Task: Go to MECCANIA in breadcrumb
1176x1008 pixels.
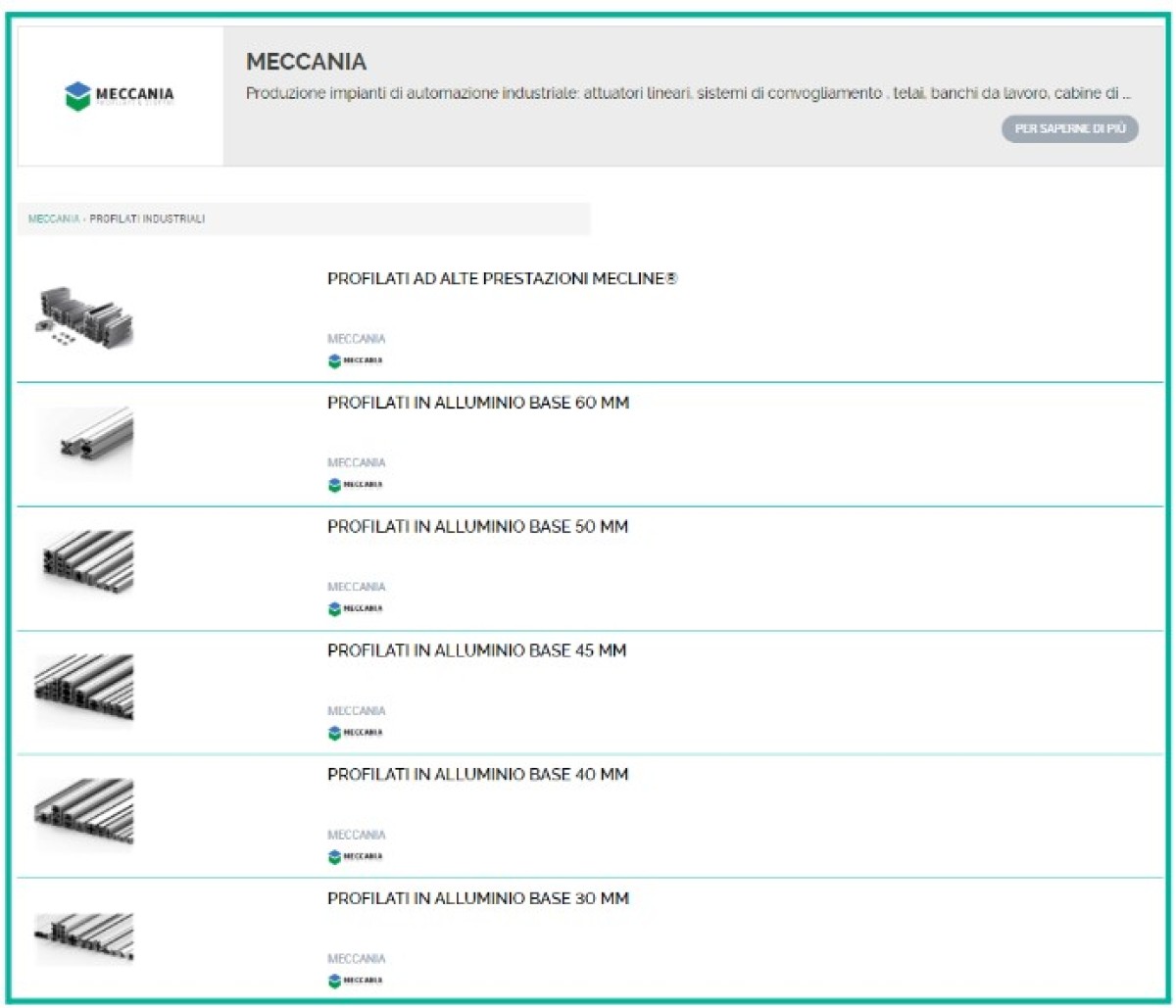Action: 54,219
